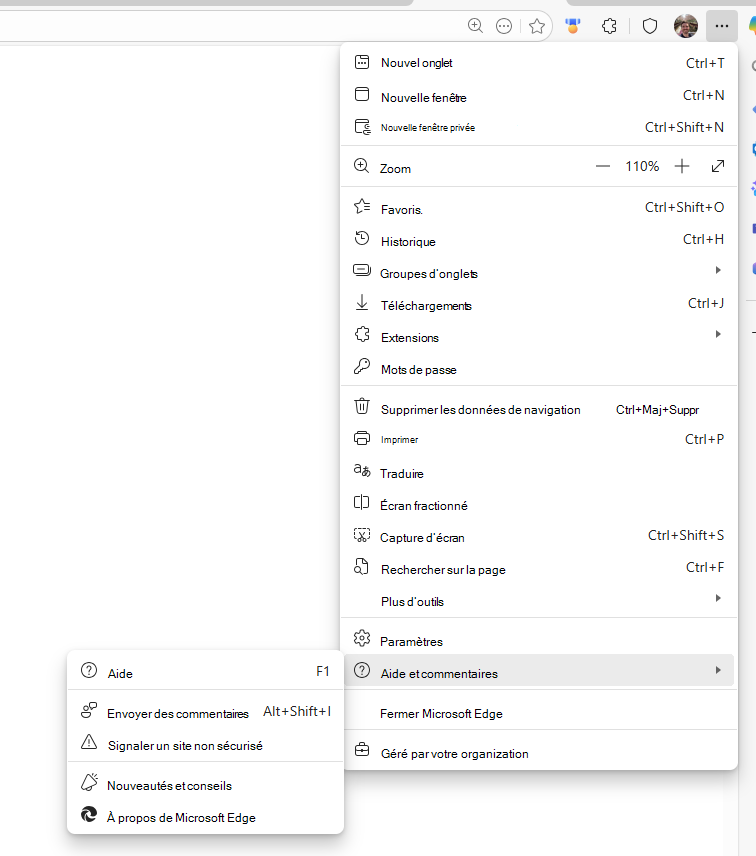Open Nouveautés et conseils

(x=205, y=784)
